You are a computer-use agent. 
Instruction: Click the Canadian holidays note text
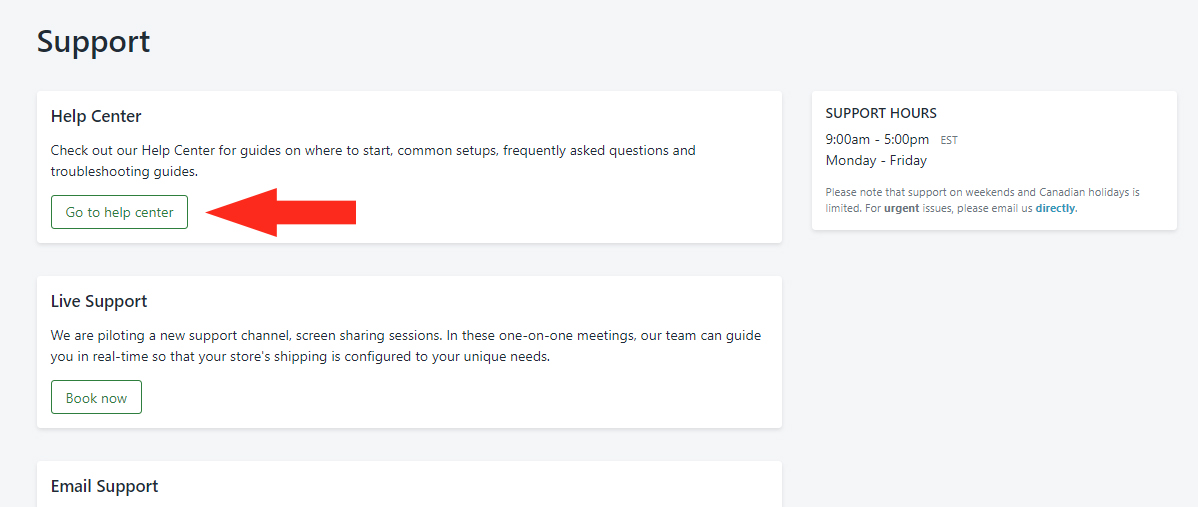pyautogui.click(x=983, y=200)
